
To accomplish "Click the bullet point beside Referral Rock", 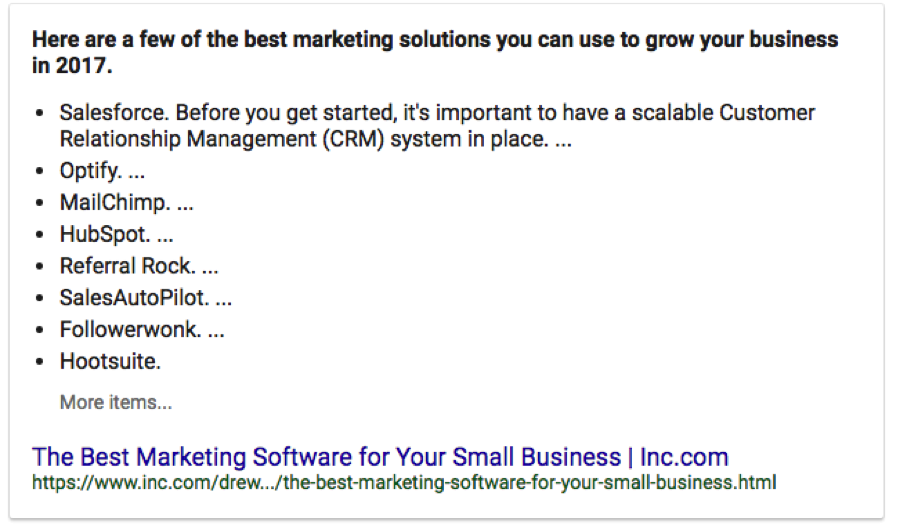I will point(39,267).
